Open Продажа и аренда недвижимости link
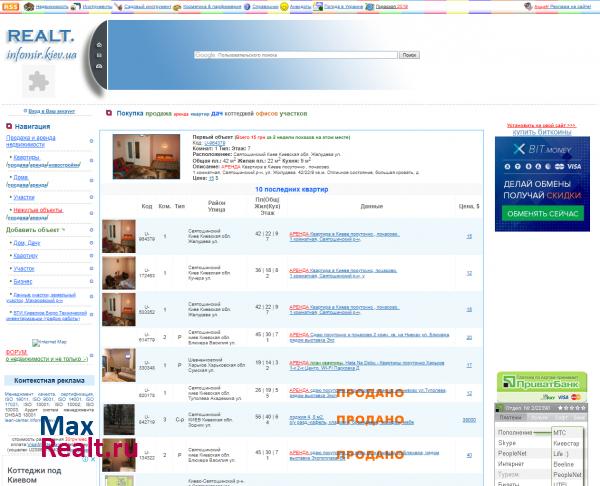Viewport: 600px width, 486px height. click(x=31, y=141)
